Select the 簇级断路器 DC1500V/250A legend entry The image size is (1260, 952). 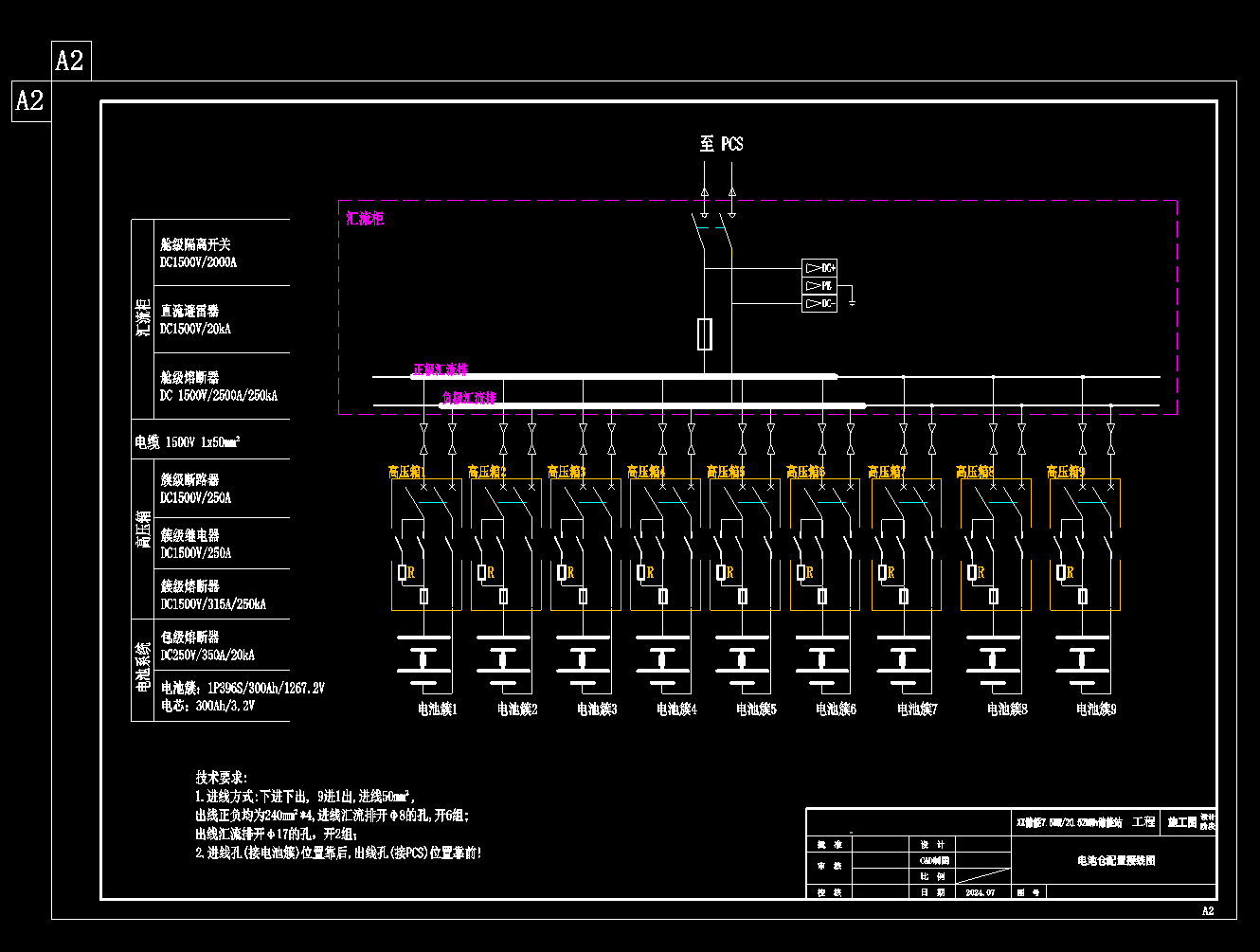click(195, 488)
